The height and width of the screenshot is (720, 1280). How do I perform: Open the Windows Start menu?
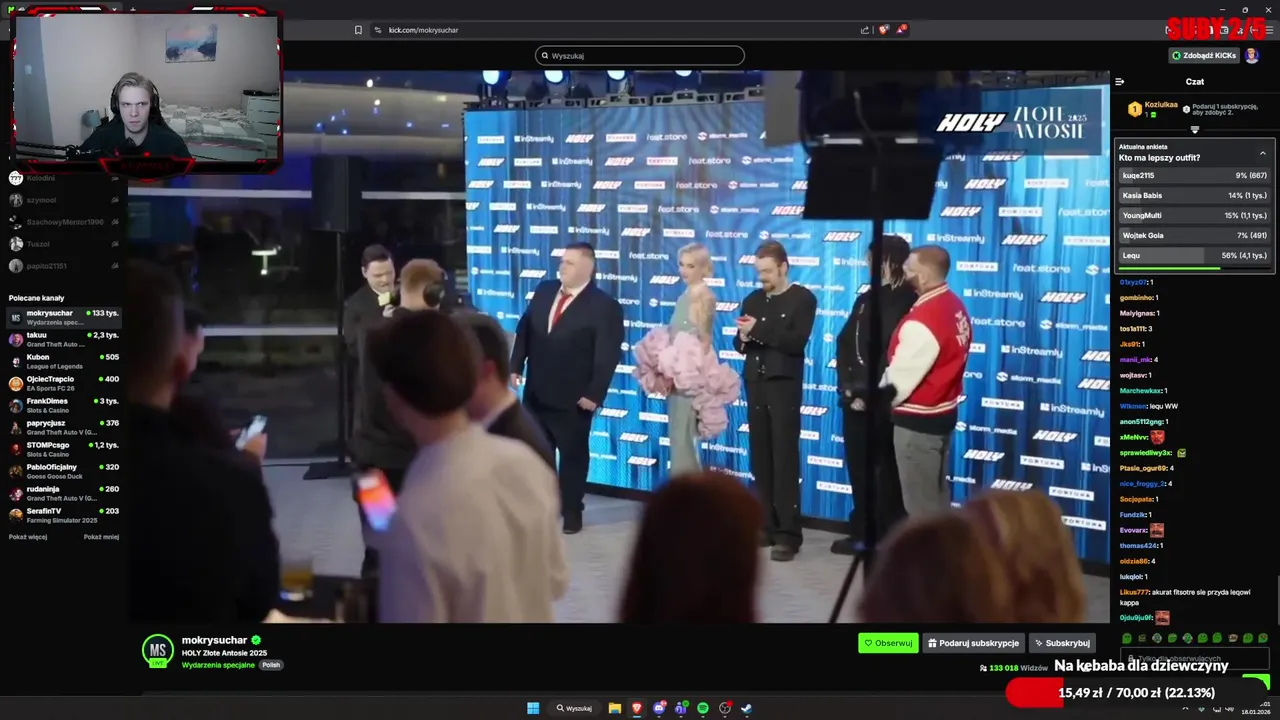tap(533, 708)
